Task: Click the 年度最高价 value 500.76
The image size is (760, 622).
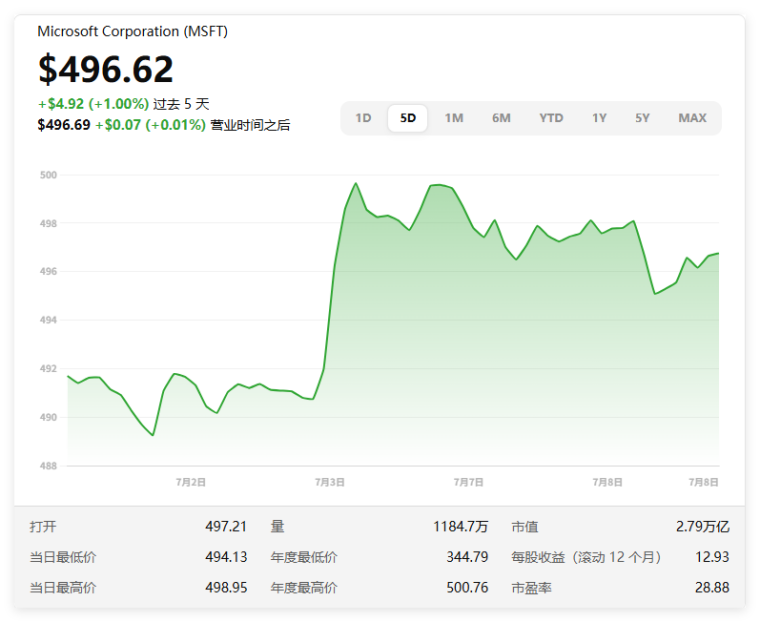Action: 467,588
